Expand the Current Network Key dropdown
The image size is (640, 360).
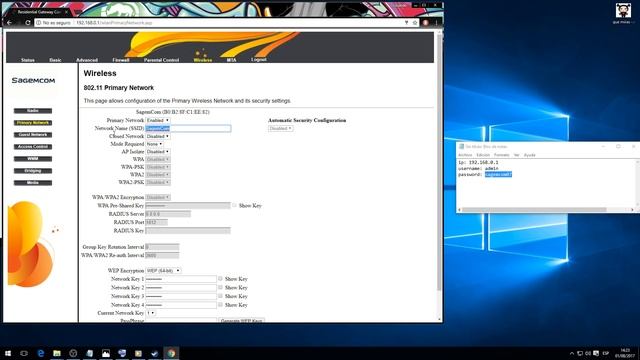[151, 313]
